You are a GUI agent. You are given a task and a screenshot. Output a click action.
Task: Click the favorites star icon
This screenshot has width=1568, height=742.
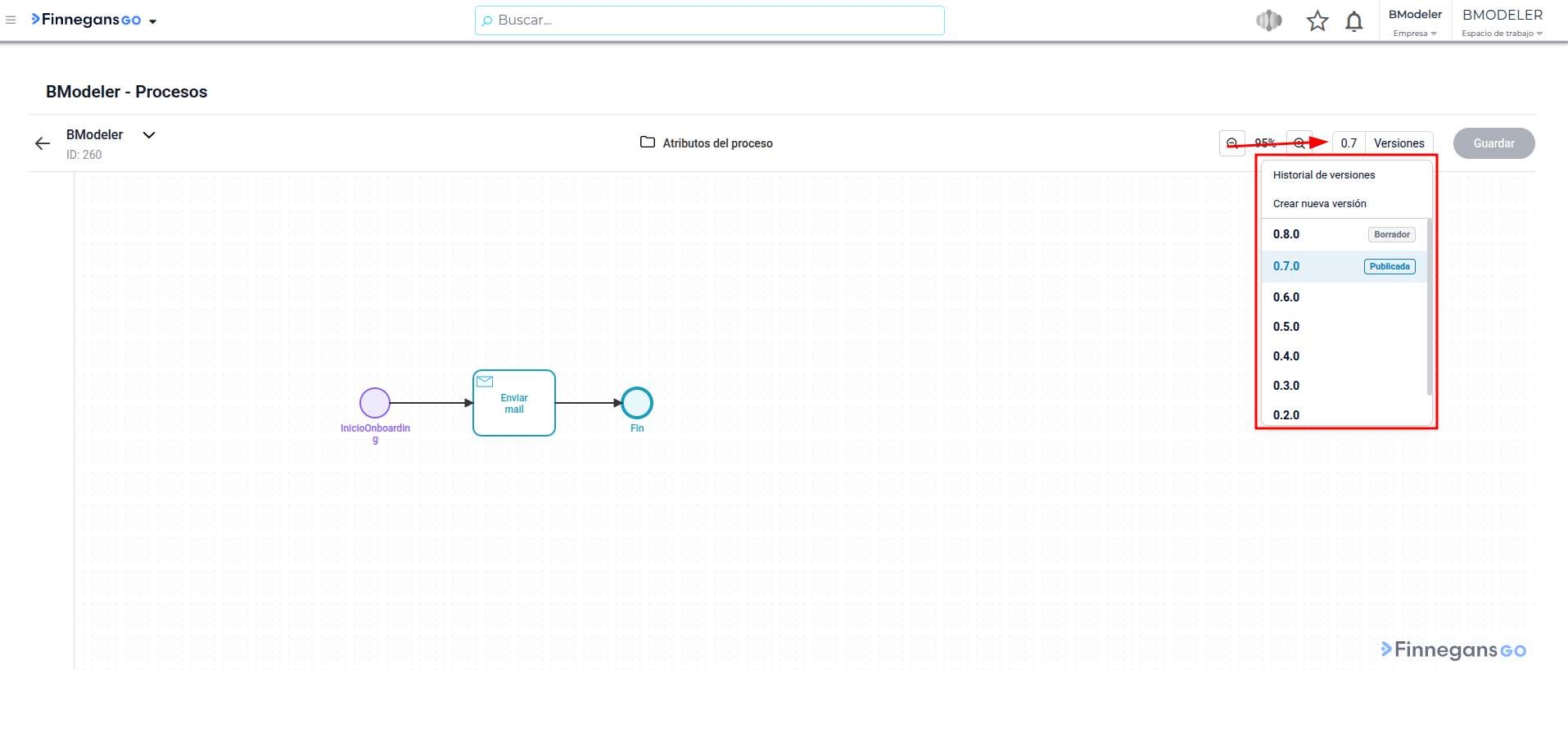pyautogui.click(x=1317, y=20)
